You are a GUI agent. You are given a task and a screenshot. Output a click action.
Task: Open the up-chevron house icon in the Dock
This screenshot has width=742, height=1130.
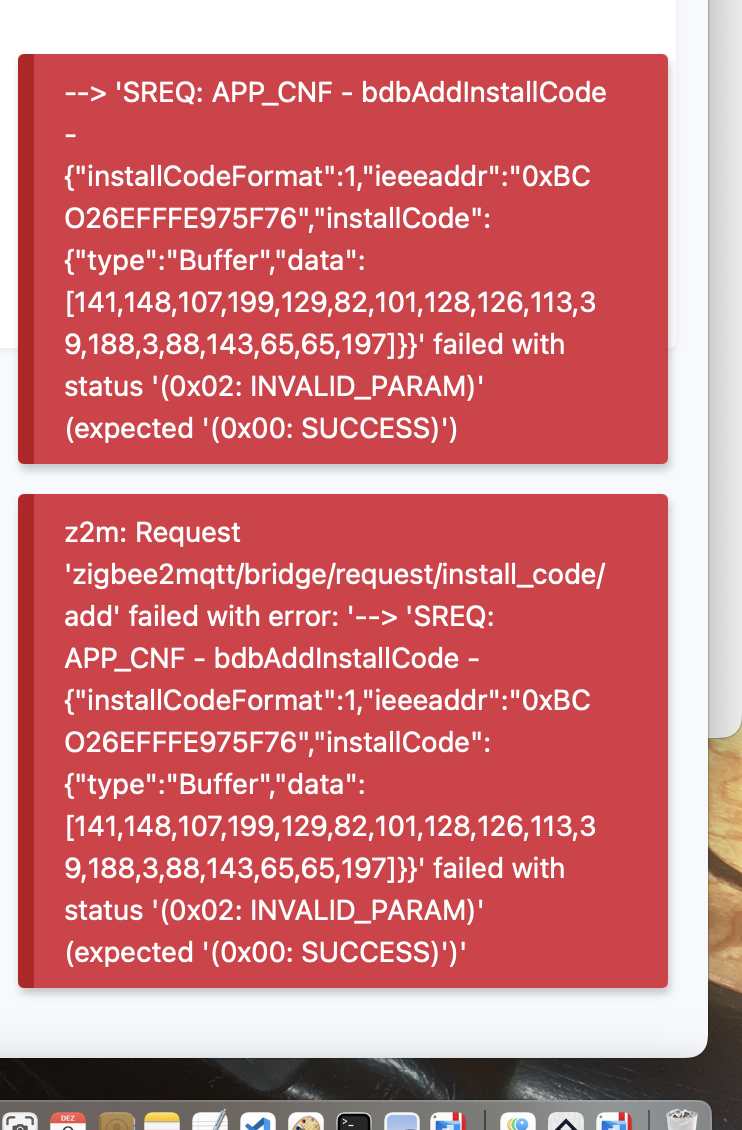click(x=566, y=1120)
